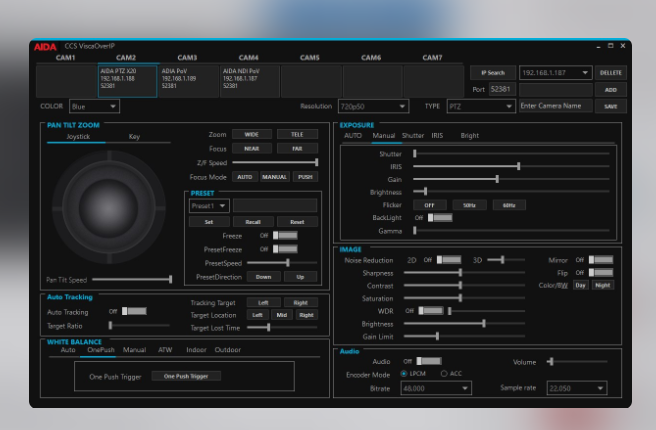Screen dimensions: 656x430
Task: Click the joystick control pad
Action: click(x=108, y=207)
